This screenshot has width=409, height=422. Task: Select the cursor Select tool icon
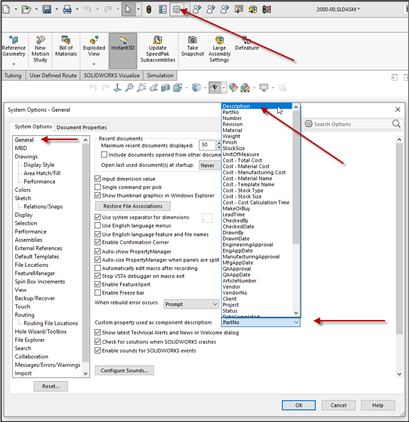pos(128,10)
